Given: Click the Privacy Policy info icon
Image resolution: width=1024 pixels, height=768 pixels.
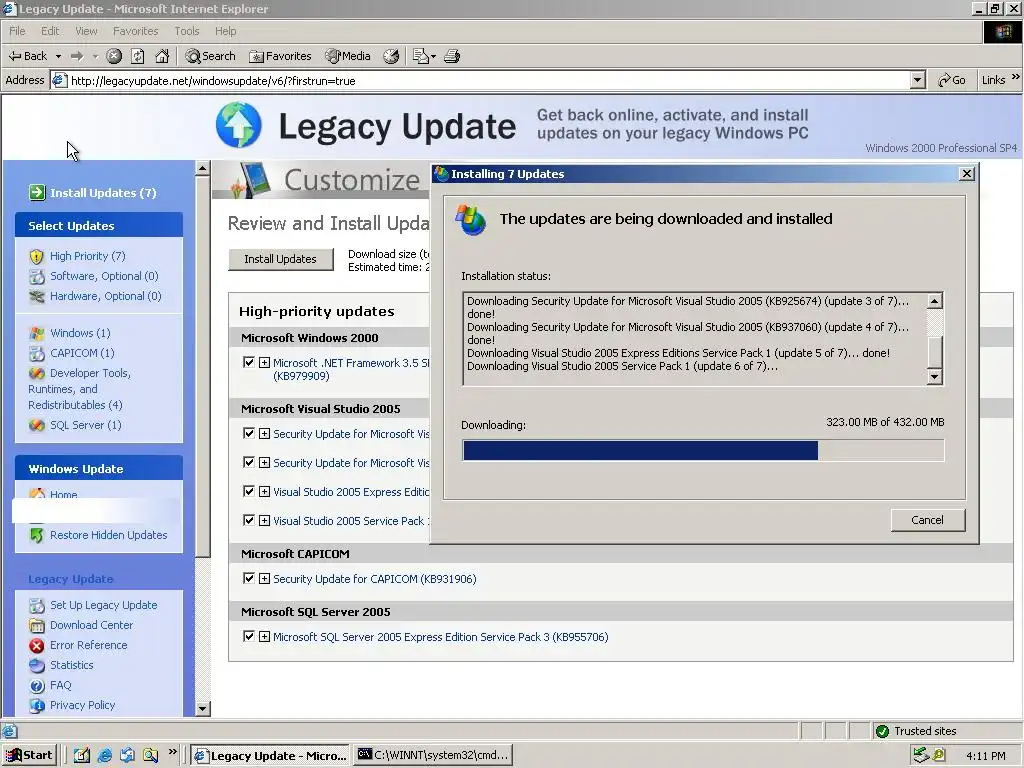Looking at the screenshot, I should [x=37, y=705].
